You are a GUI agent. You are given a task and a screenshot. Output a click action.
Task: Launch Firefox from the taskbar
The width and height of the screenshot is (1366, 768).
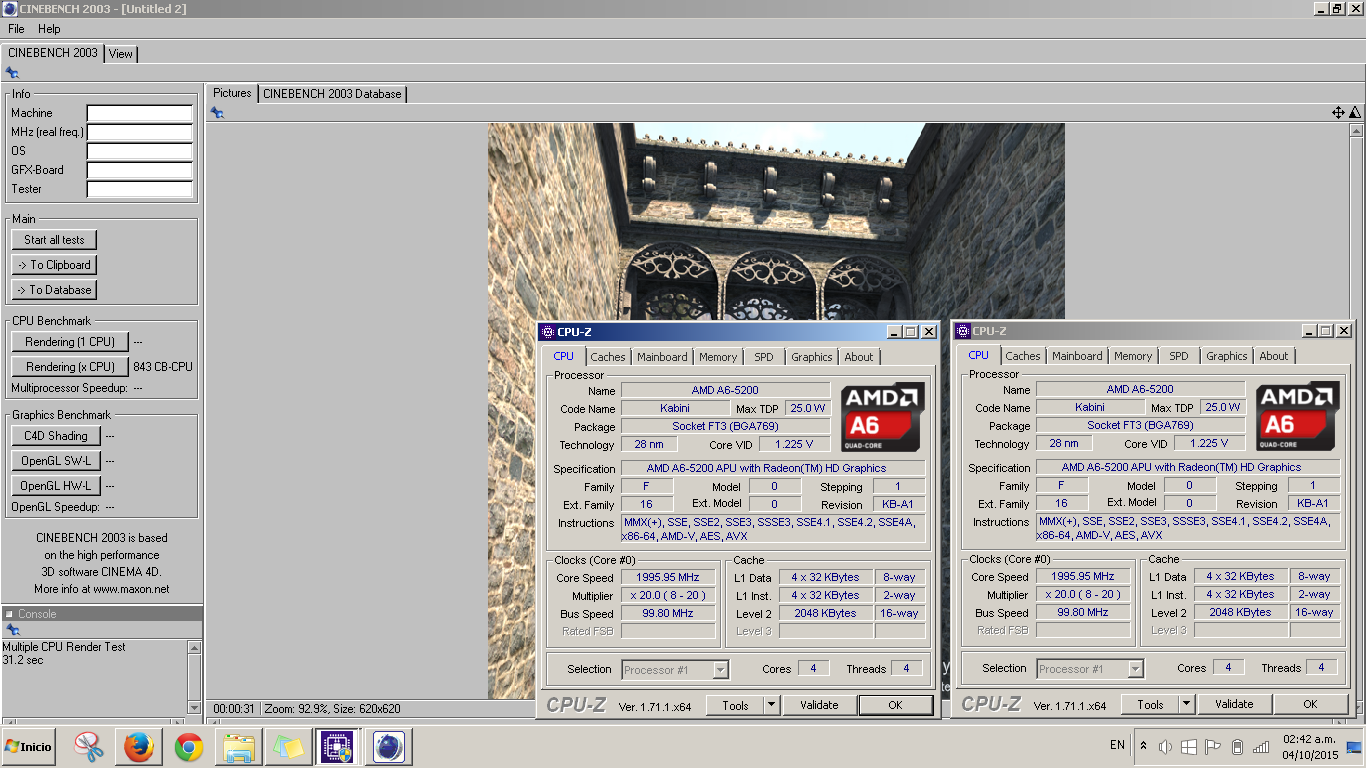pos(139,747)
